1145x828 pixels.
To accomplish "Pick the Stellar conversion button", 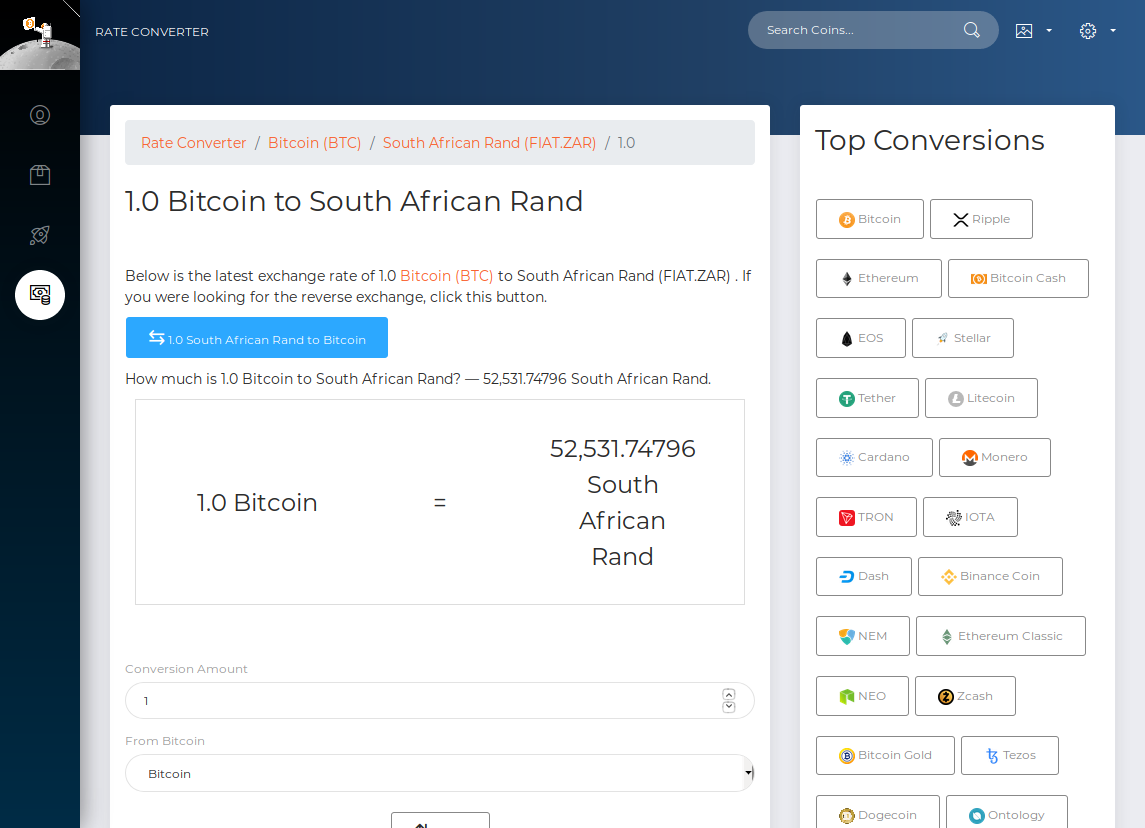I will click(963, 338).
